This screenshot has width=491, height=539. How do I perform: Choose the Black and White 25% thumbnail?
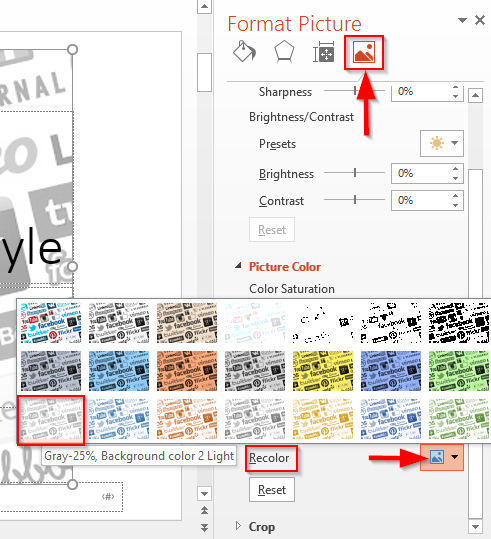click(x=323, y=323)
